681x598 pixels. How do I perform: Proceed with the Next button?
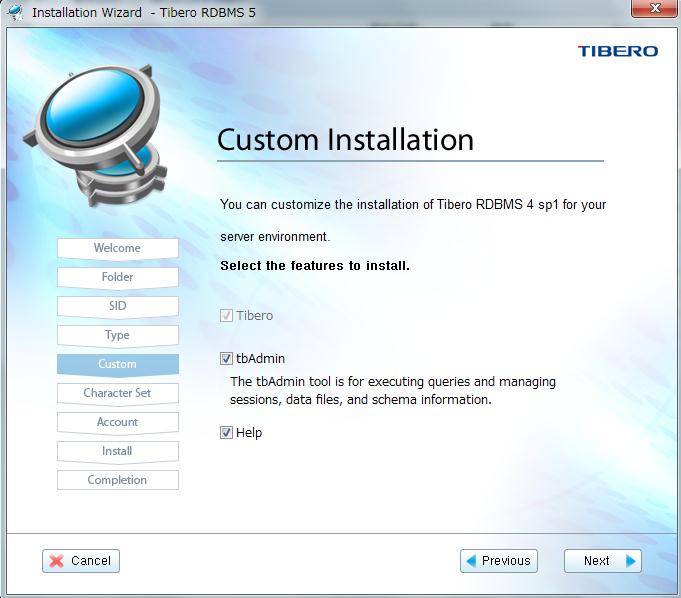(602, 561)
